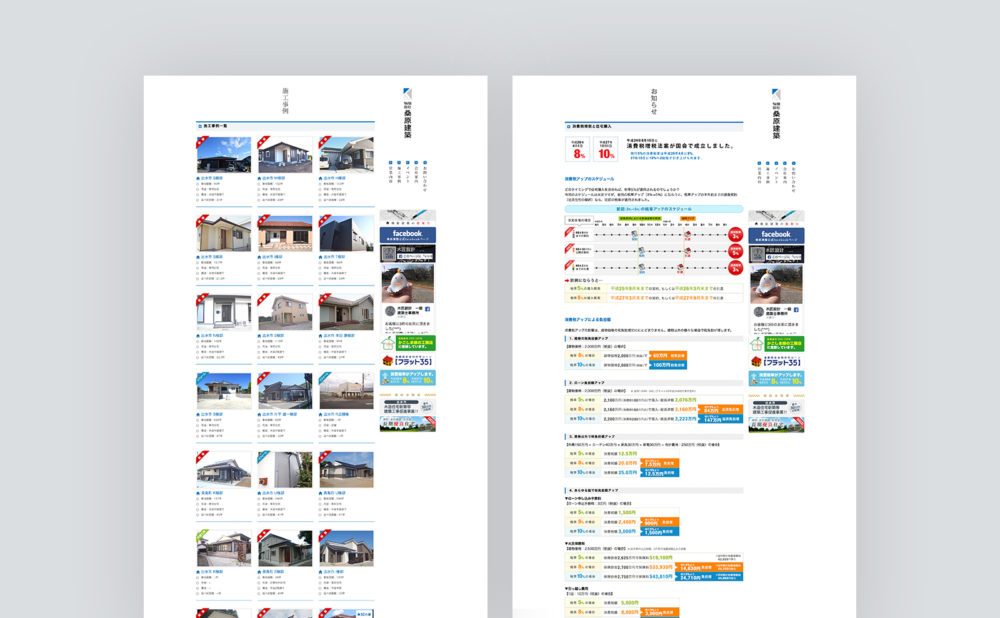Click the red NEW ribbon on the top-left property photo
The height and width of the screenshot is (618, 1000).
[202, 141]
